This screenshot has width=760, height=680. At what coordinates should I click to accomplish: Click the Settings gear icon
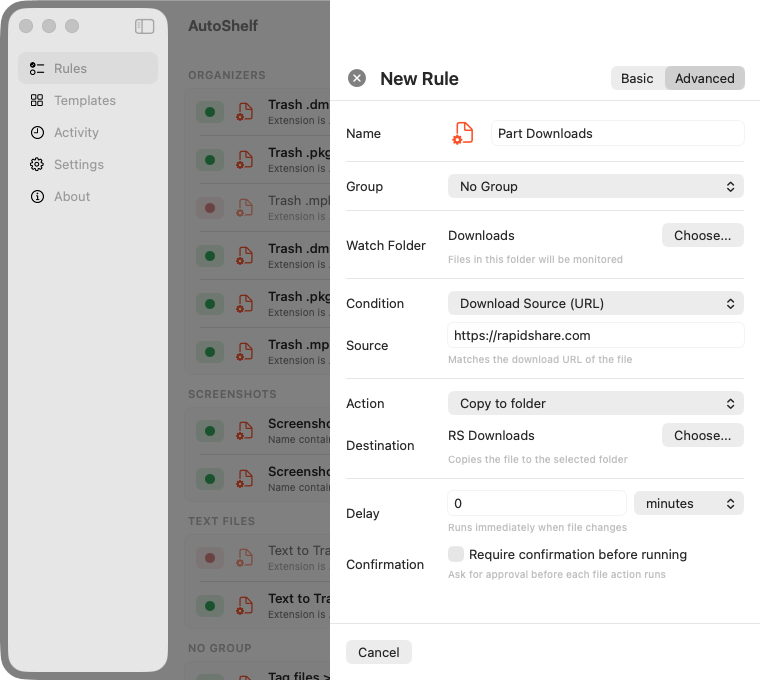click(x=37, y=164)
